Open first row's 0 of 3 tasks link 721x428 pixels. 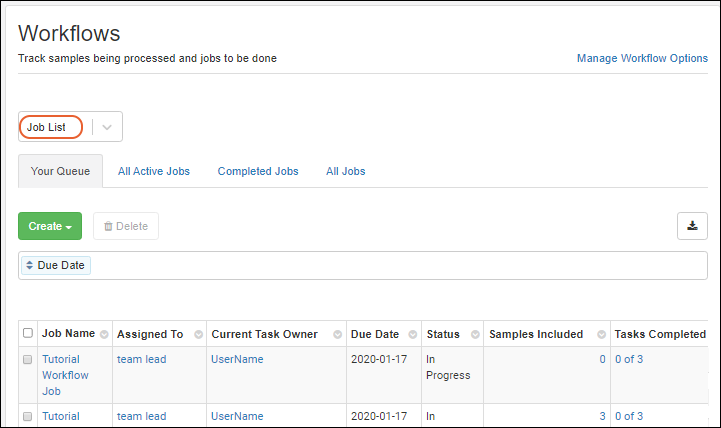pyautogui.click(x=629, y=359)
